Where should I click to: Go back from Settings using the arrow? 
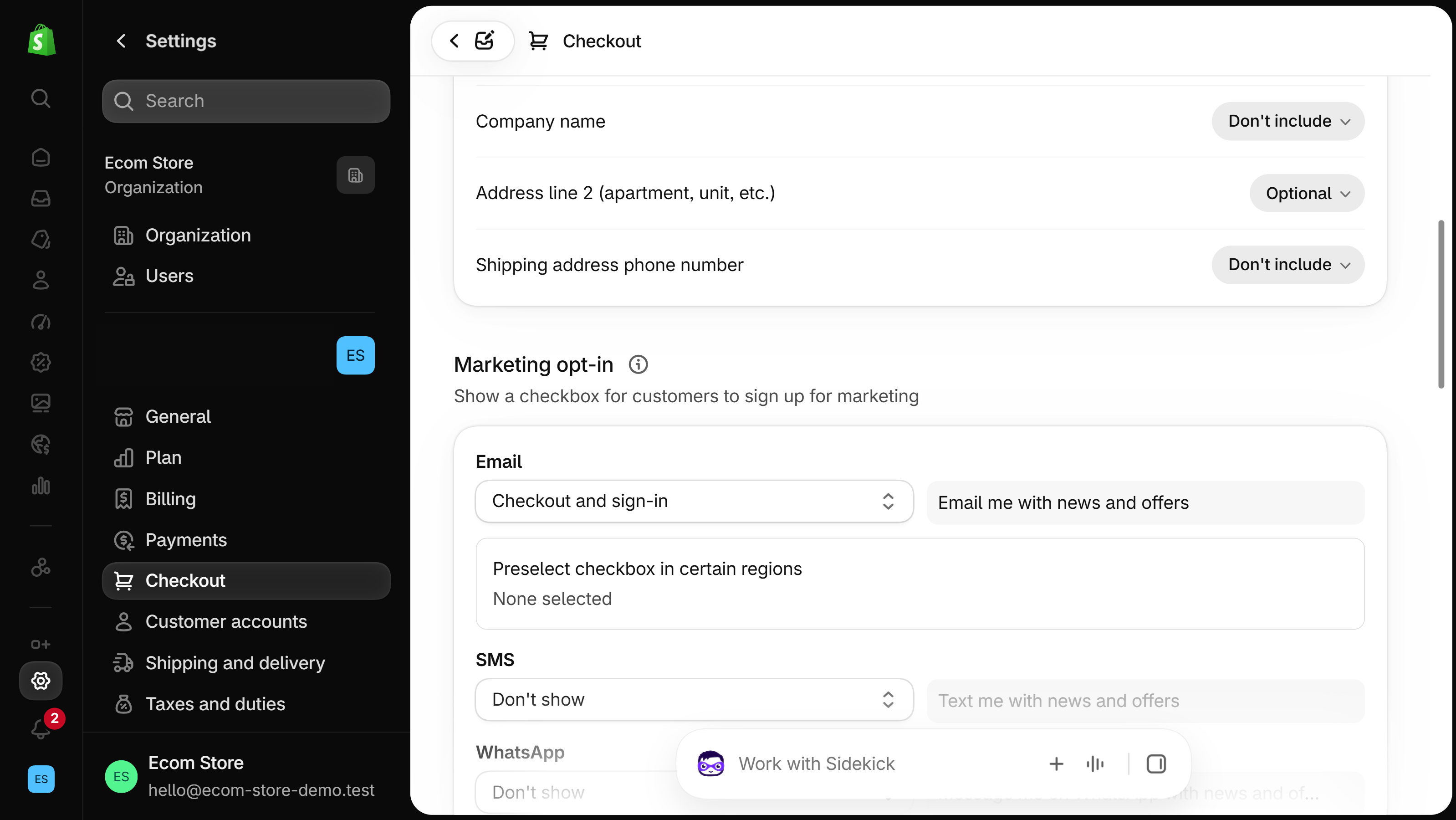[x=121, y=41]
